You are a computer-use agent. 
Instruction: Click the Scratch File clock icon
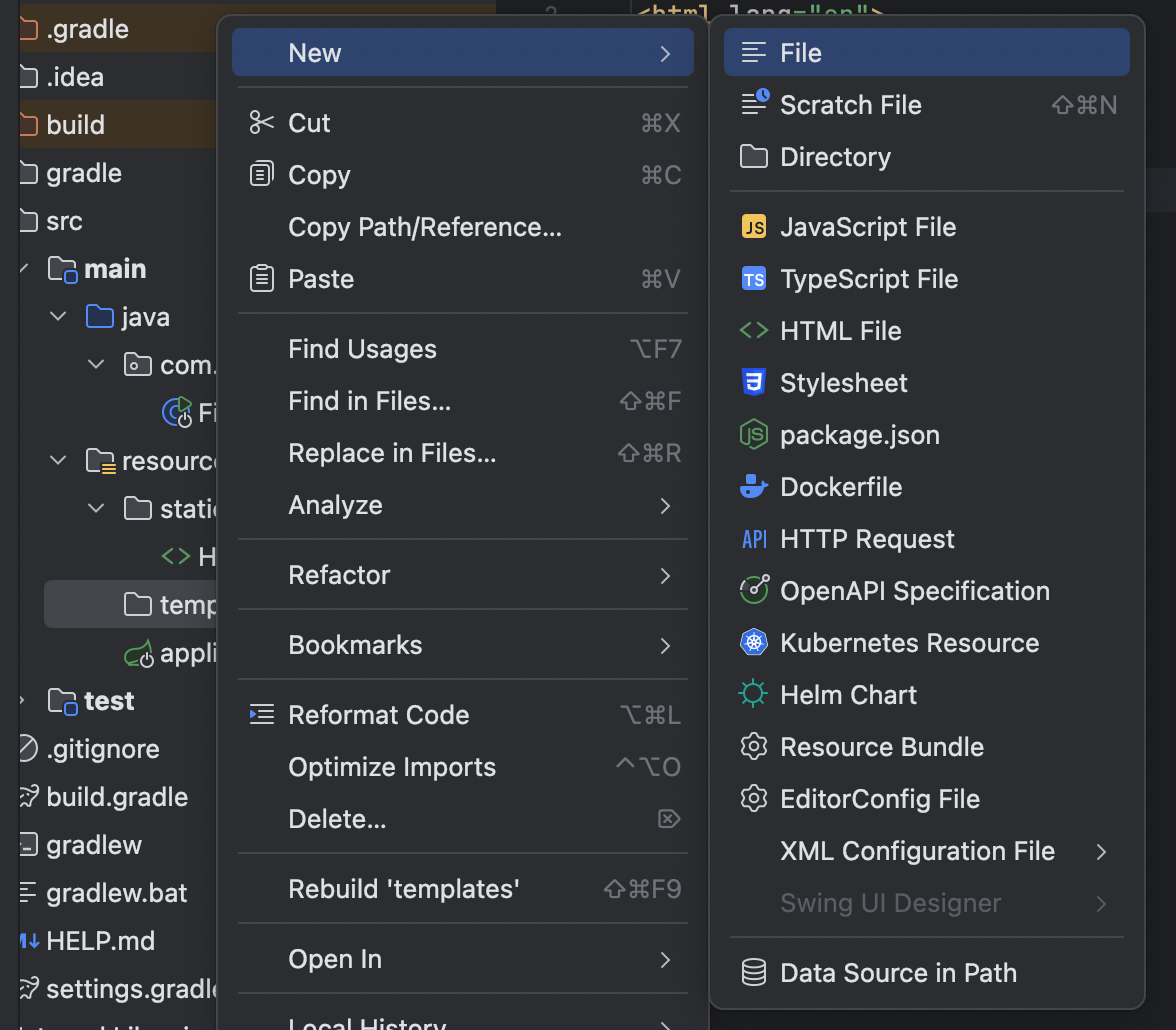(x=754, y=103)
